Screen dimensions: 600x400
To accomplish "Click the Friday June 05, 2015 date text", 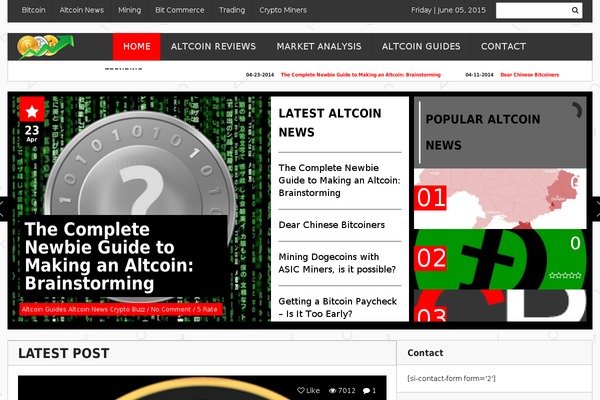I will pyautogui.click(x=448, y=10).
